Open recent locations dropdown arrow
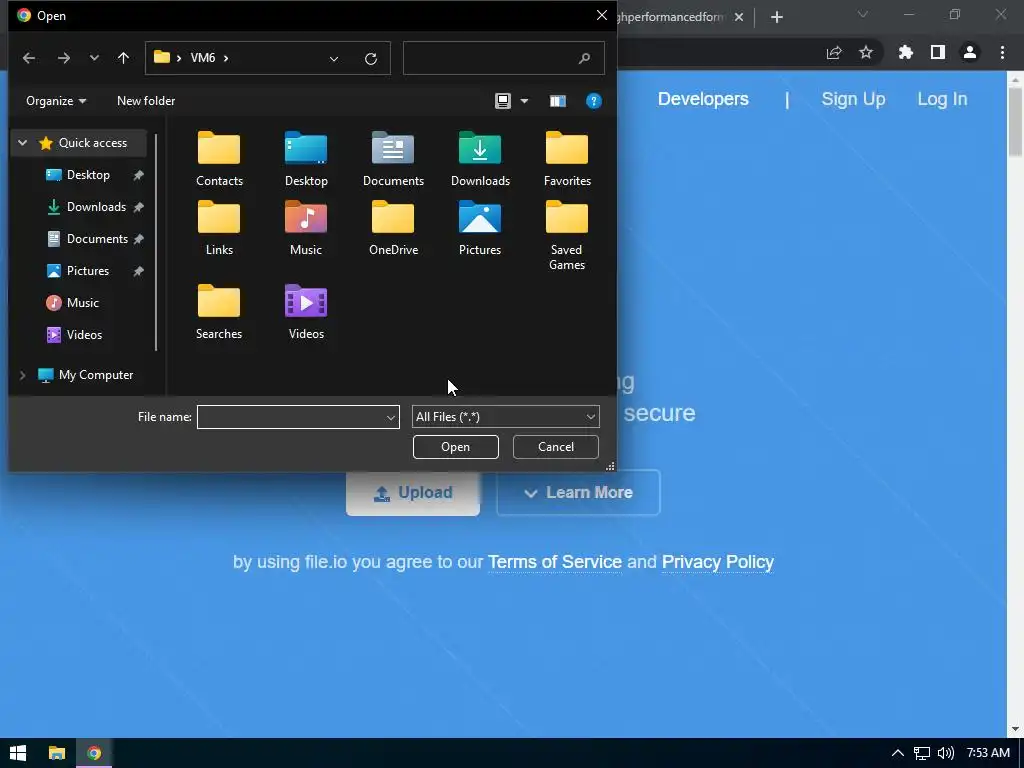This screenshot has height=768, width=1024. pyautogui.click(x=94, y=58)
